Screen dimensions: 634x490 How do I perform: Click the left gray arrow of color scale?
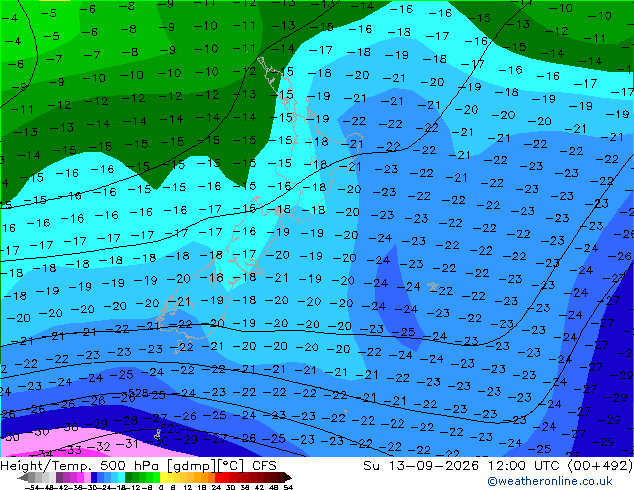(22, 478)
